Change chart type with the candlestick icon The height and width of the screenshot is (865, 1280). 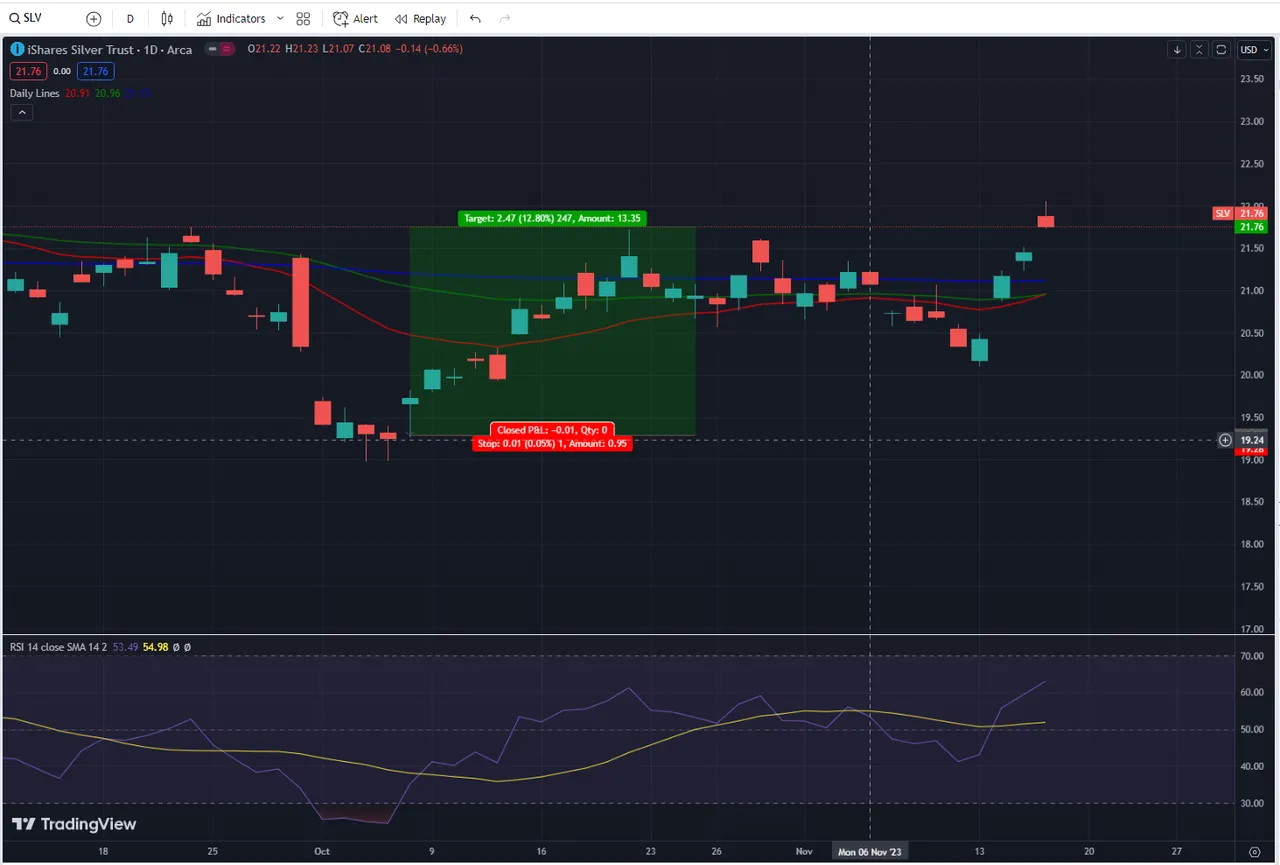[x=167, y=18]
